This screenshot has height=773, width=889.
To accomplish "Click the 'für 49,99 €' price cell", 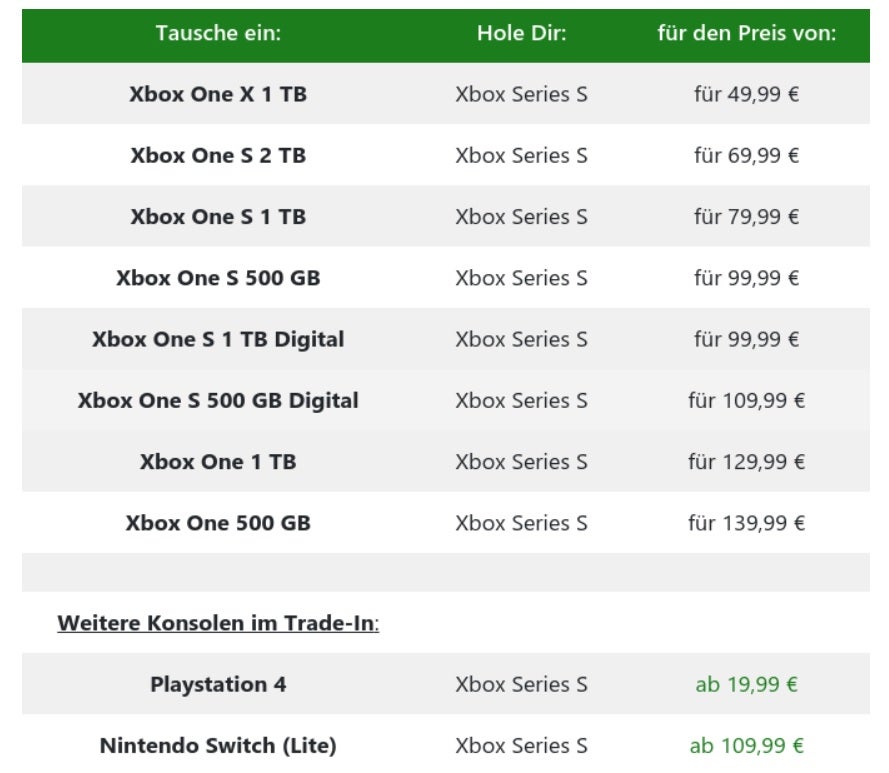I will pos(747,94).
